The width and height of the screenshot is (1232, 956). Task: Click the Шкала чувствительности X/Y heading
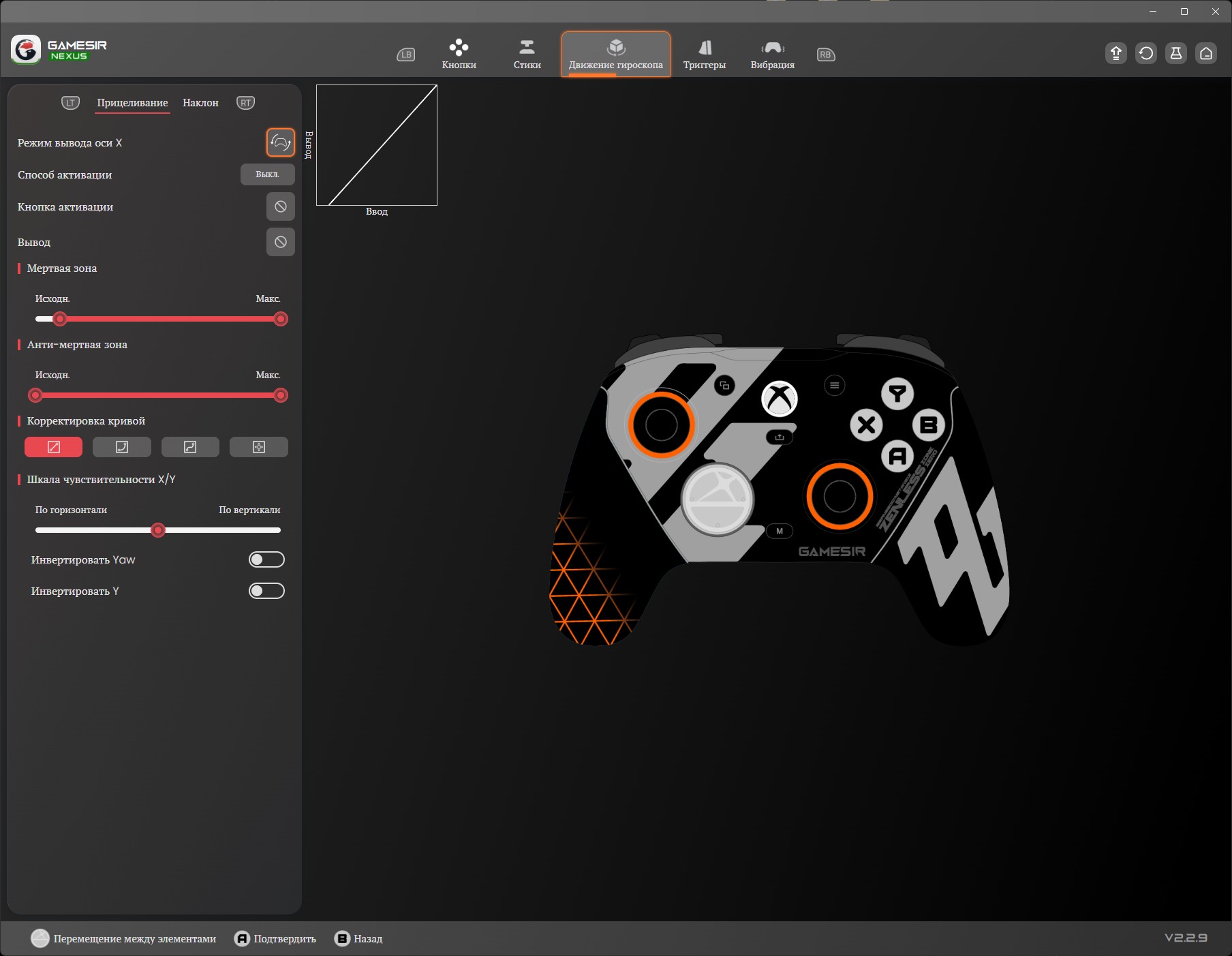101,480
